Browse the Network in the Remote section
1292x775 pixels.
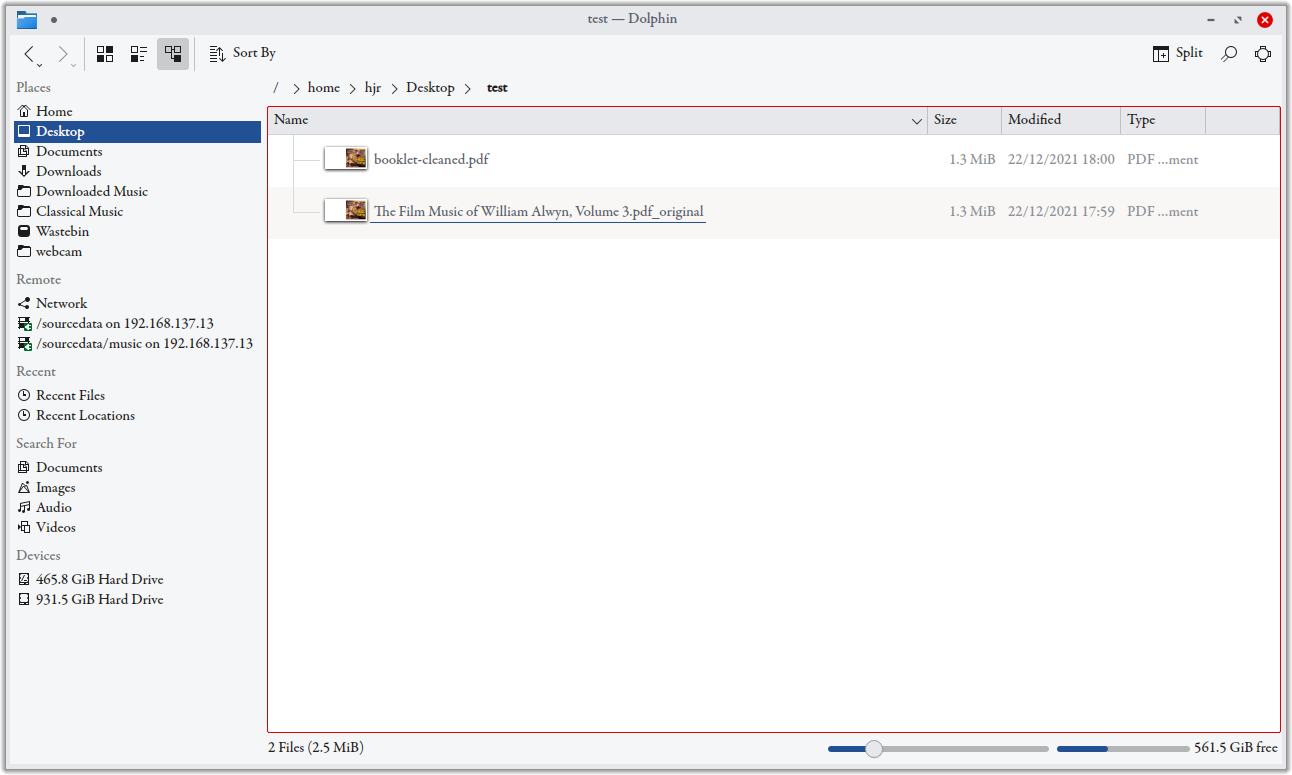point(60,303)
